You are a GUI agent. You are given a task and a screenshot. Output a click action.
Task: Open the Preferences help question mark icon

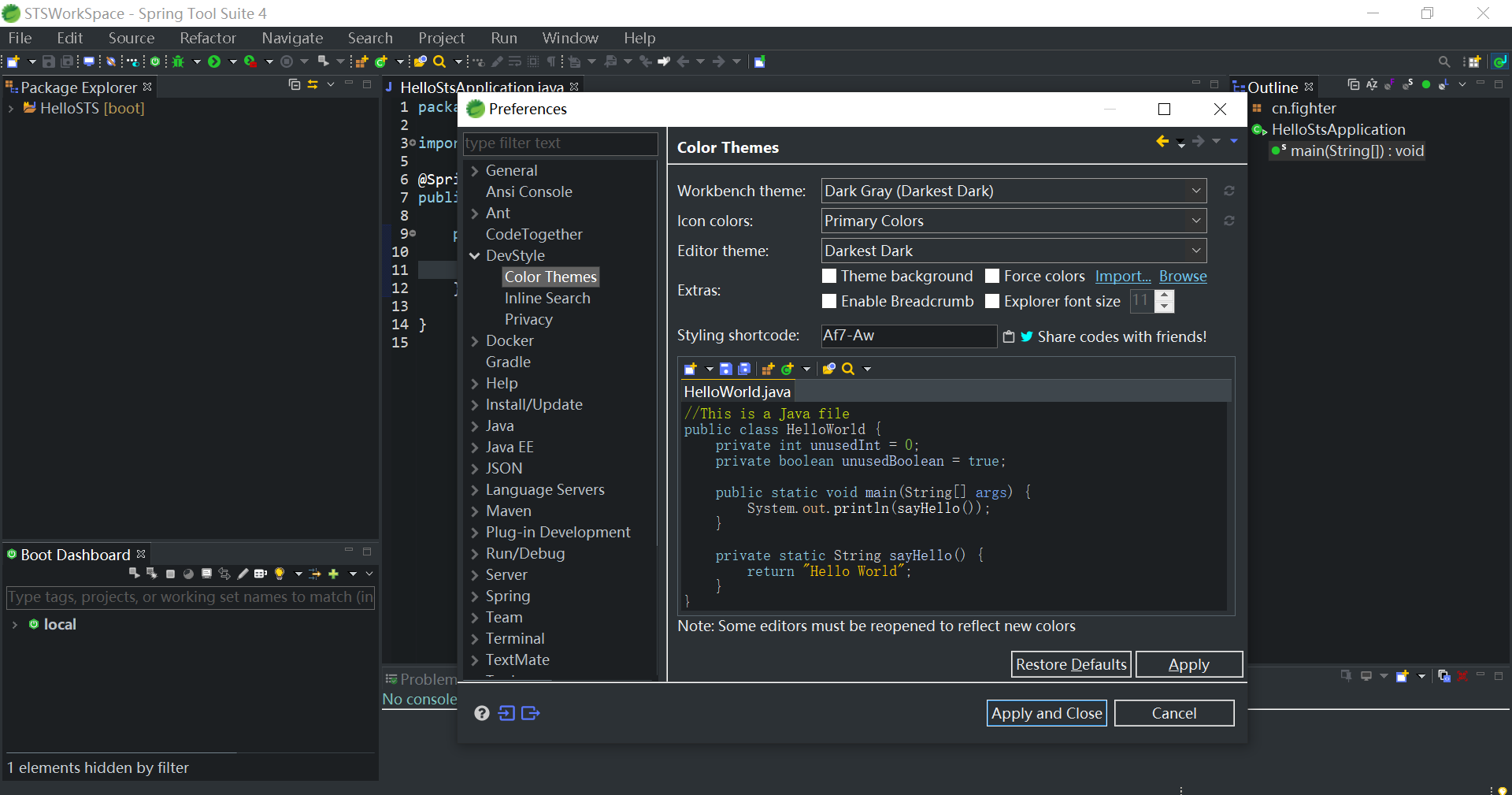pos(482,713)
